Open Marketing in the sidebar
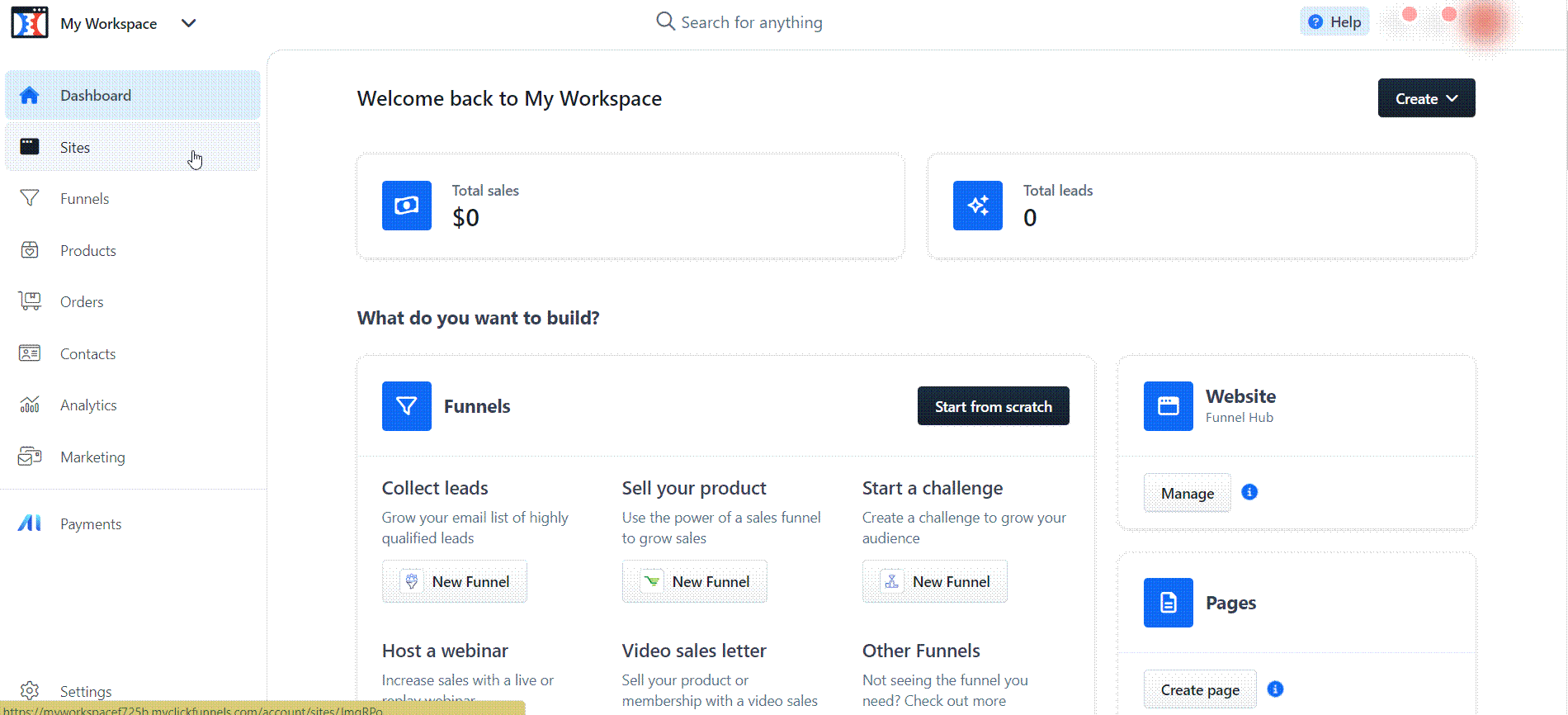The height and width of the screenshot is (715, 1568). click(133, 457)
